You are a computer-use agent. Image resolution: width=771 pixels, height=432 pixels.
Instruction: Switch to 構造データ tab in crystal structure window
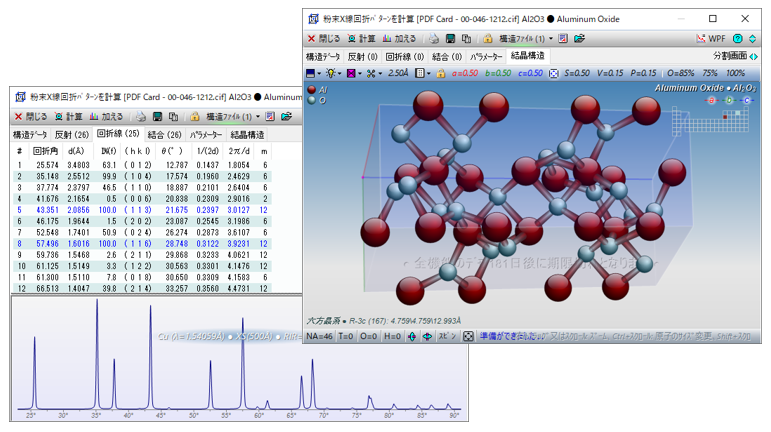323,57
